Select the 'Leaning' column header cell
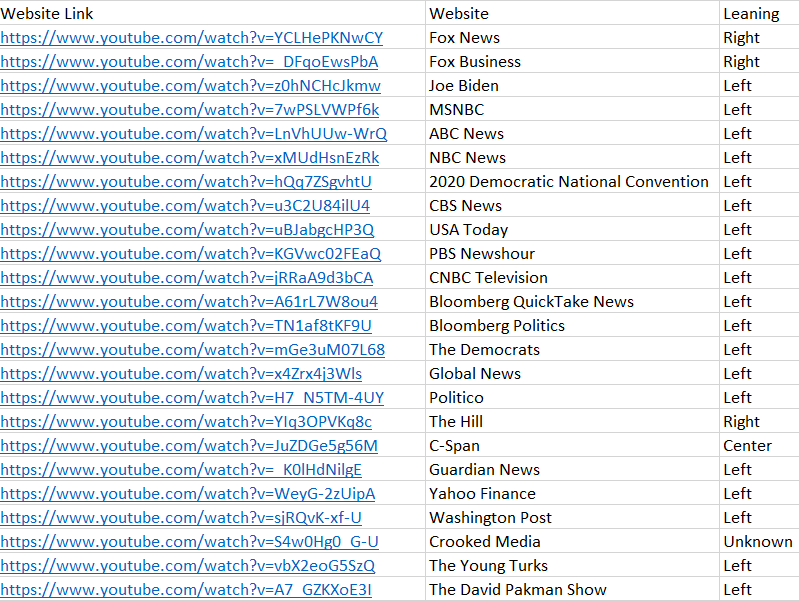 [x=760, y=13]
